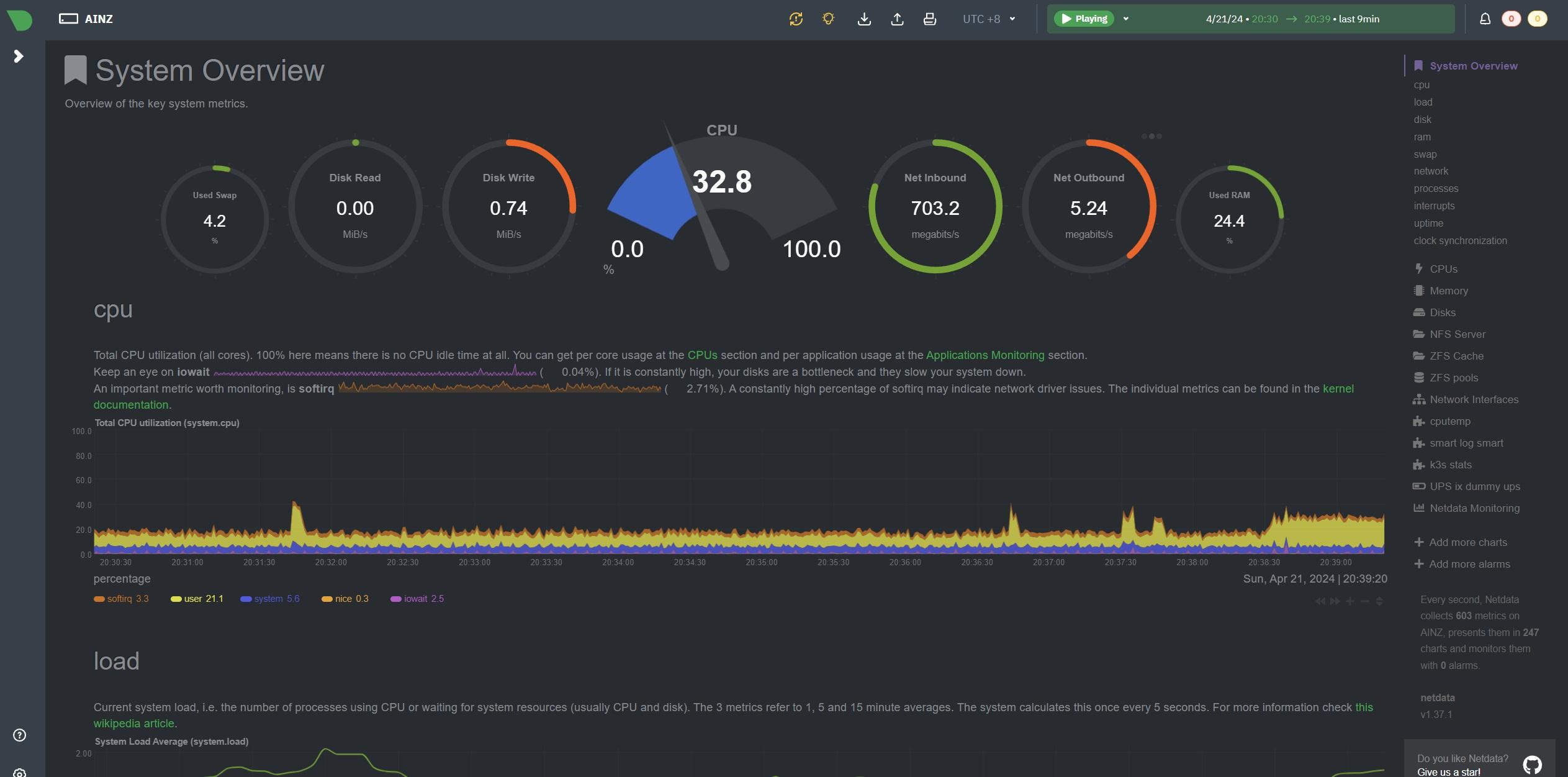
Task: Open the Applications Monitoring link
Action: [985, 355]
